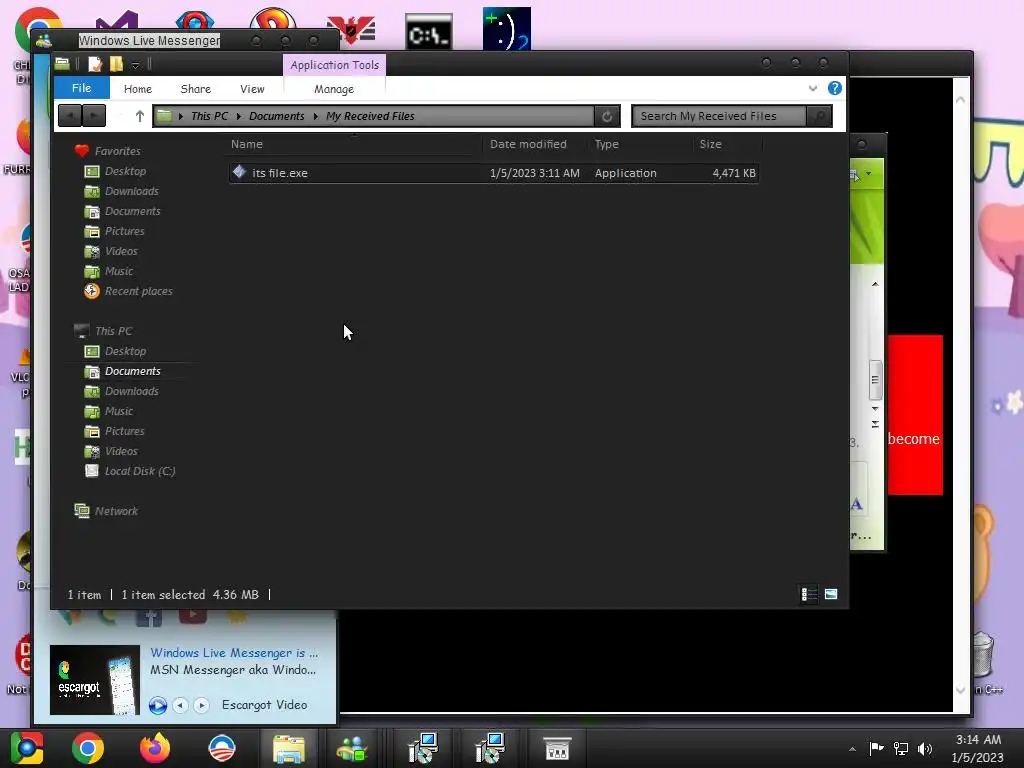Open volume control in system tray
This screenshot has height=768, width=1024.
pos(925,749)
